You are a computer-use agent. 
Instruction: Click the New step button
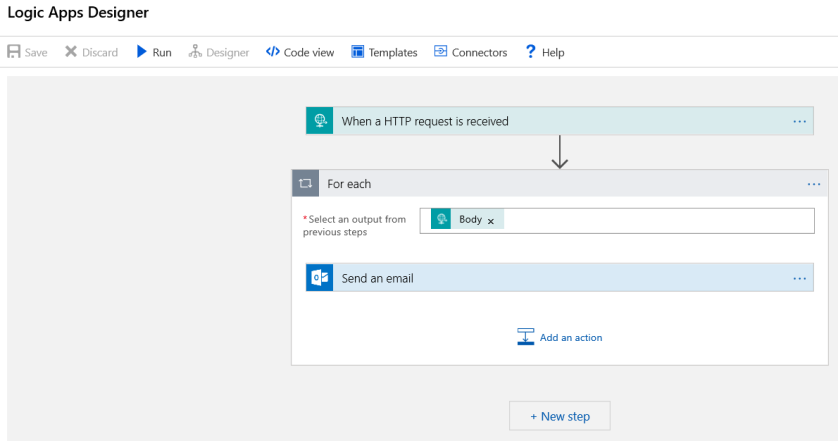pos(559,416)
